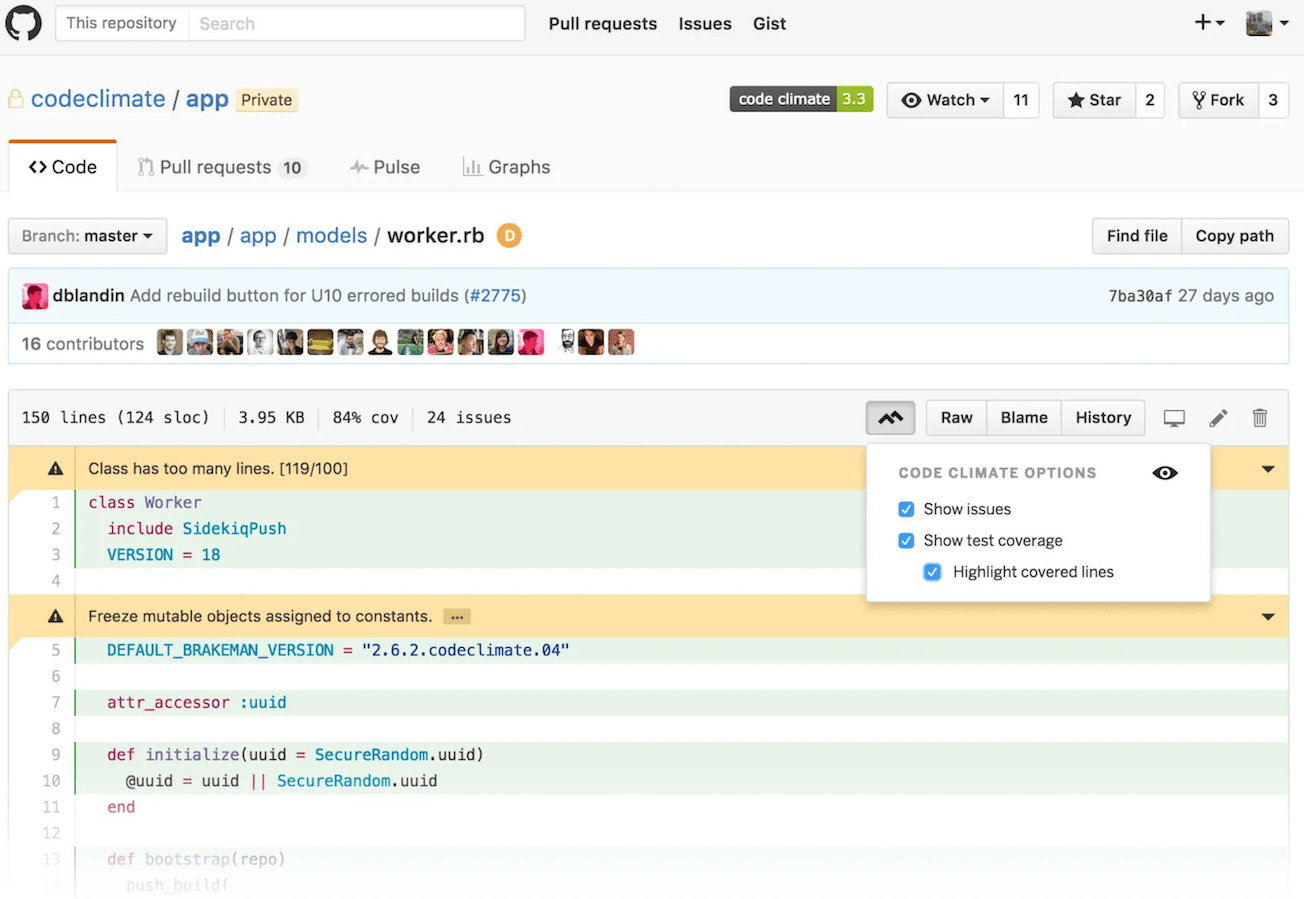Image resolution: width=1304 pixels, height=899 pixels.
Task: Click the GitHub octocat logo
Action: pos(22,22)
